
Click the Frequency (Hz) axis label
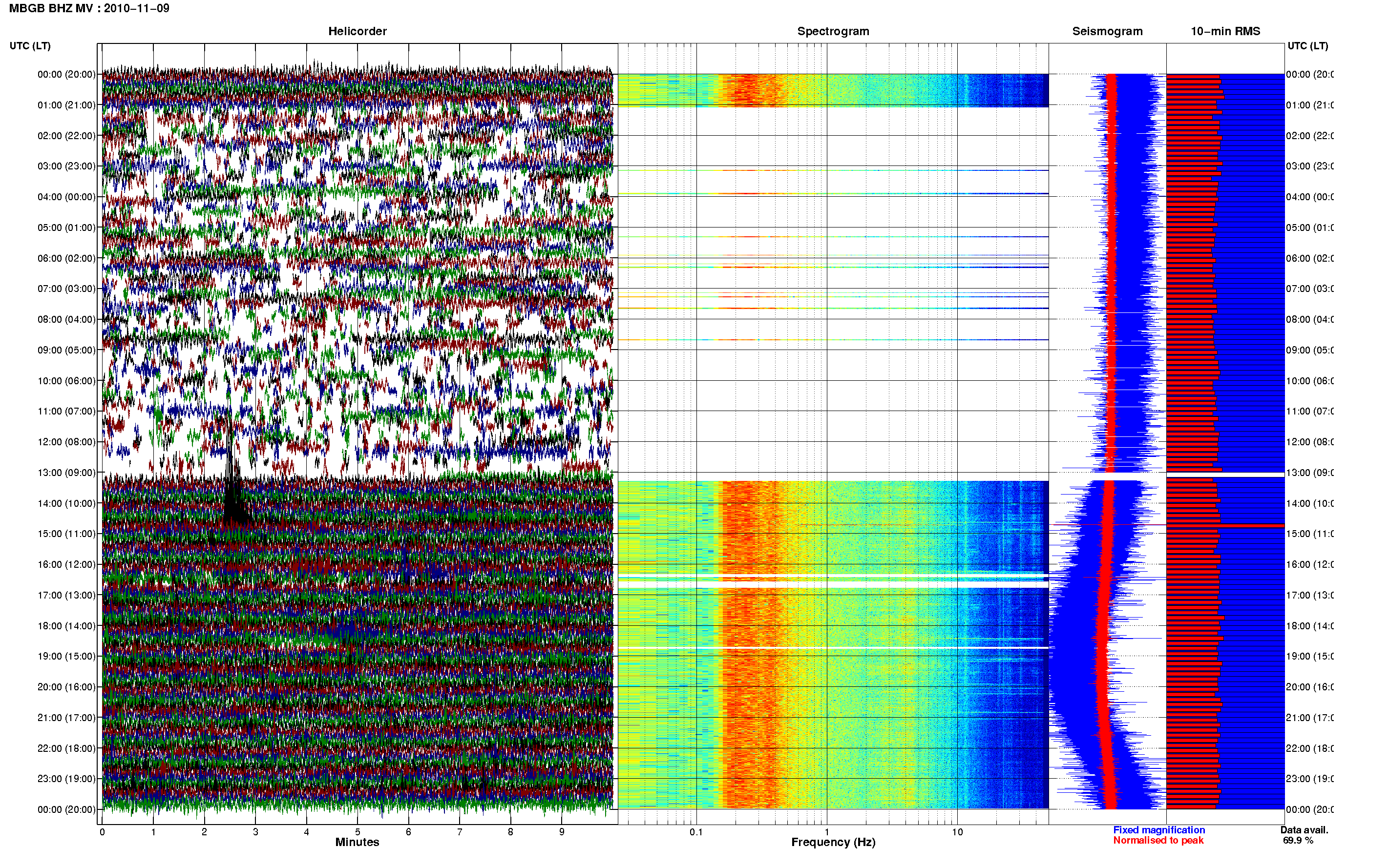833,842
